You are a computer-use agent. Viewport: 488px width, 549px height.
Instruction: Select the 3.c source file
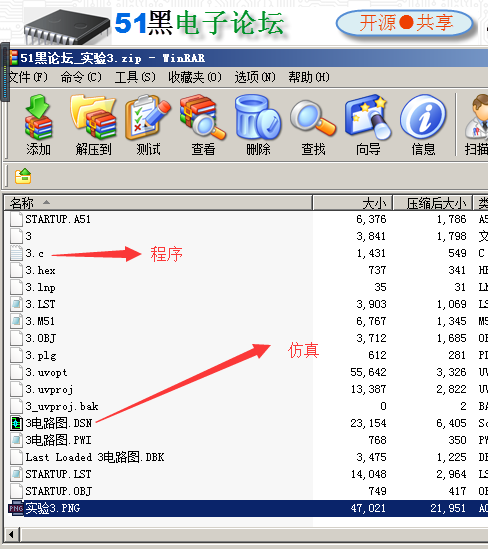(x=34, y=253)
